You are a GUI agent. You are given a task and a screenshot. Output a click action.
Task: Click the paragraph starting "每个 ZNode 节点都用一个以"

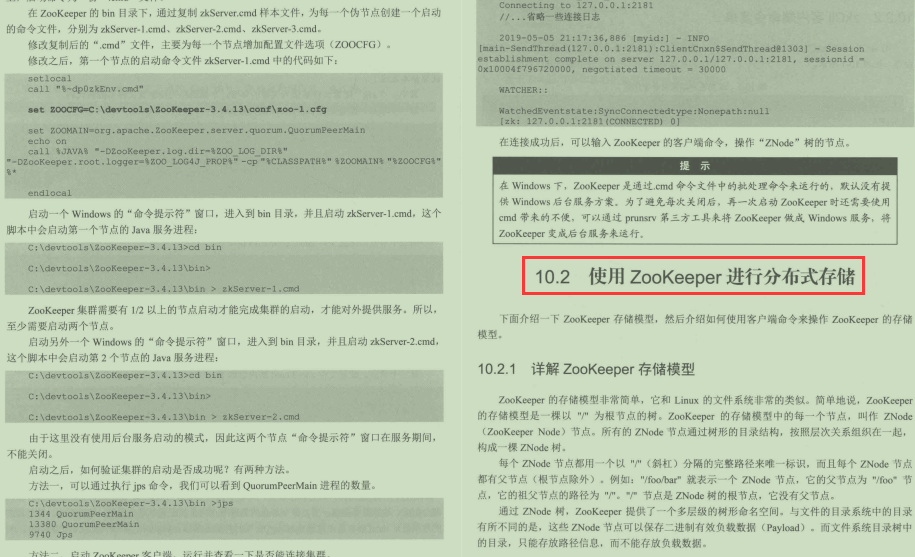click(x=694, y=479)
